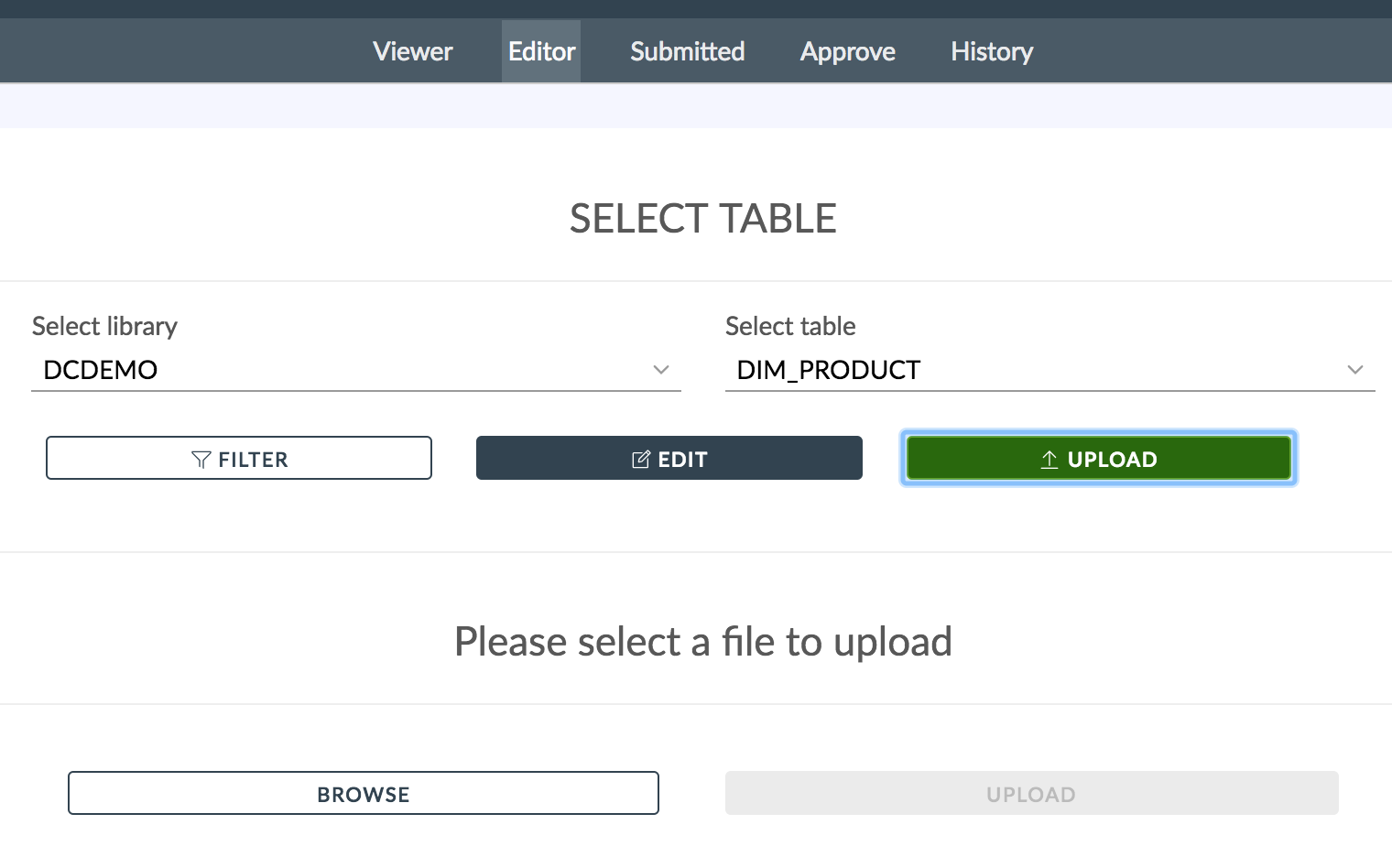Click the pencil icon on the Edit button
Viewport: 1392px width, 868px height.
click(641, 460)
